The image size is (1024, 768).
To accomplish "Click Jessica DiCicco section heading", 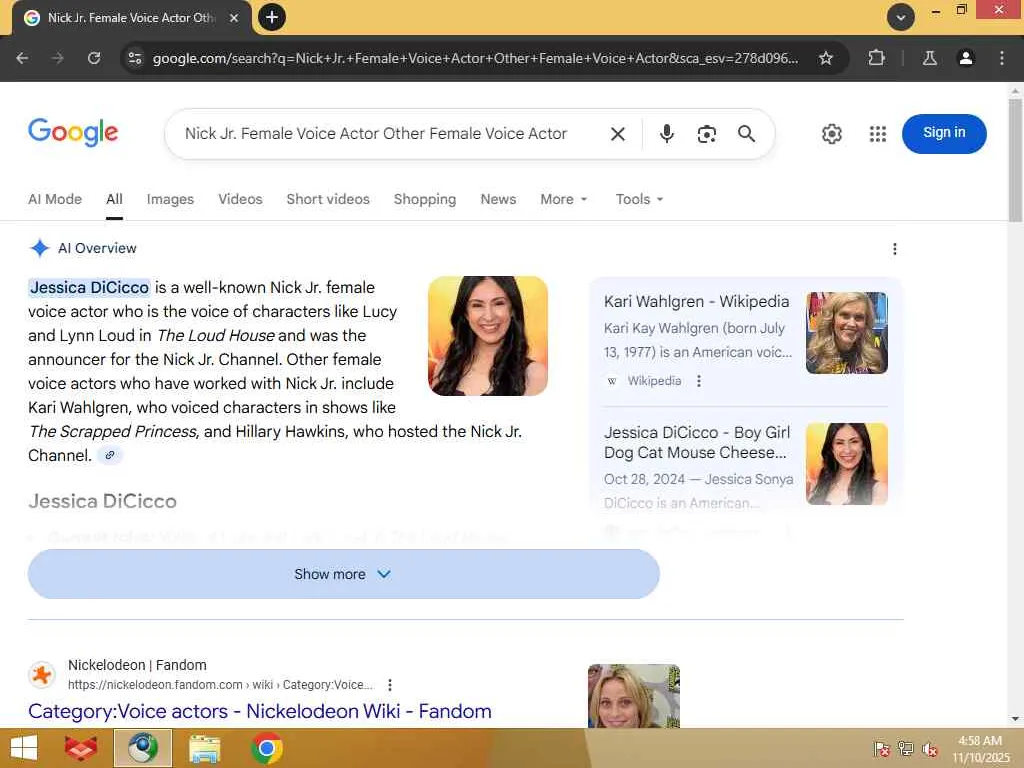I will pyautogui.click(x=103, y=501).
